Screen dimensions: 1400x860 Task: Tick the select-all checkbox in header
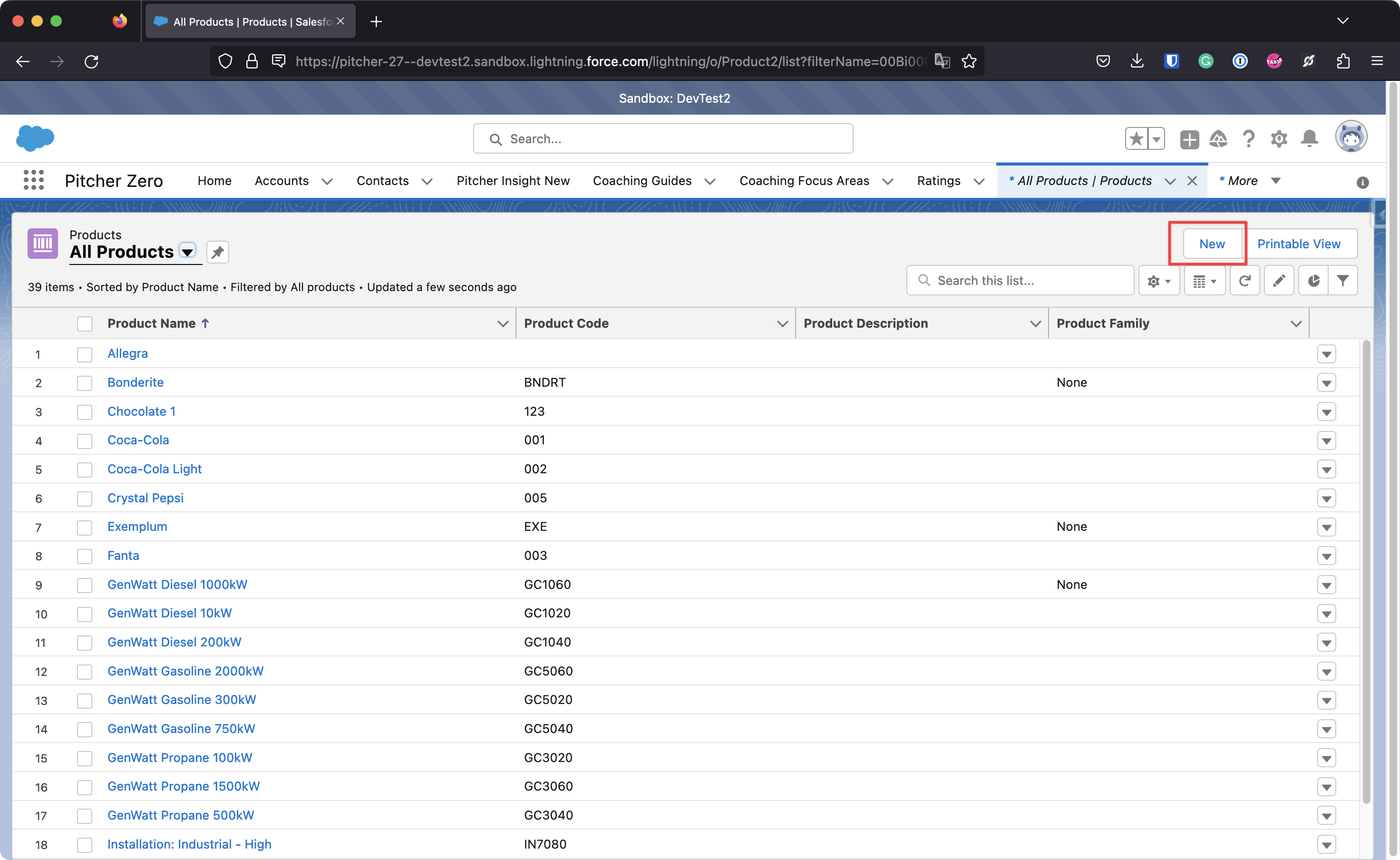[84, 323]
